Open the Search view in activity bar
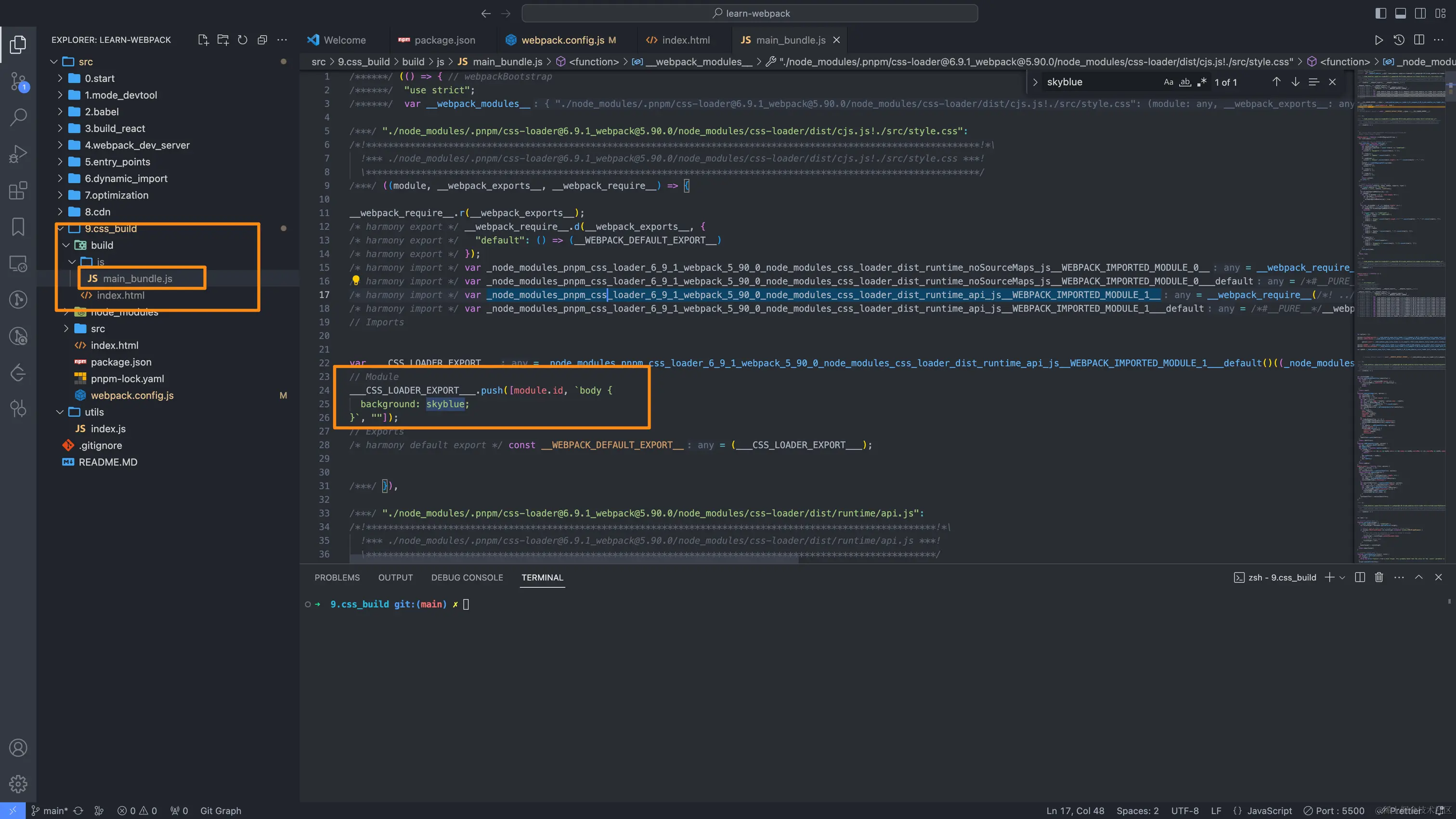The height and width of the screenshot is (819, 1456). [18, 117]
